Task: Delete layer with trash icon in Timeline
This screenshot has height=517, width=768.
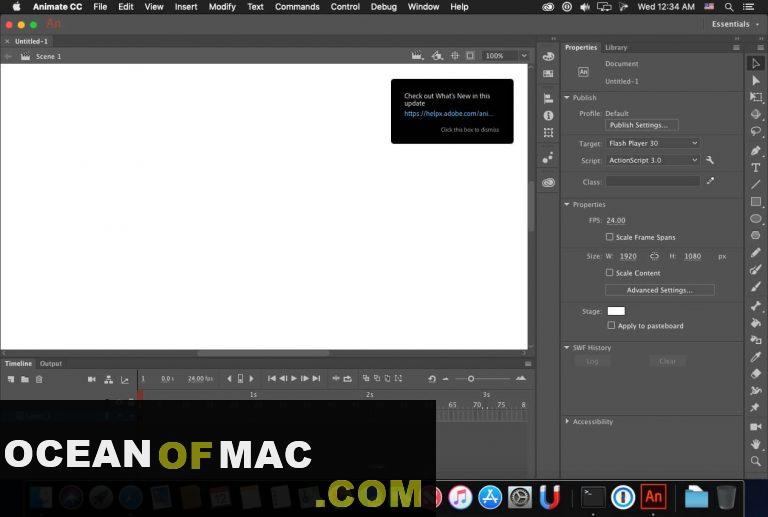Action: pos(39,379)
